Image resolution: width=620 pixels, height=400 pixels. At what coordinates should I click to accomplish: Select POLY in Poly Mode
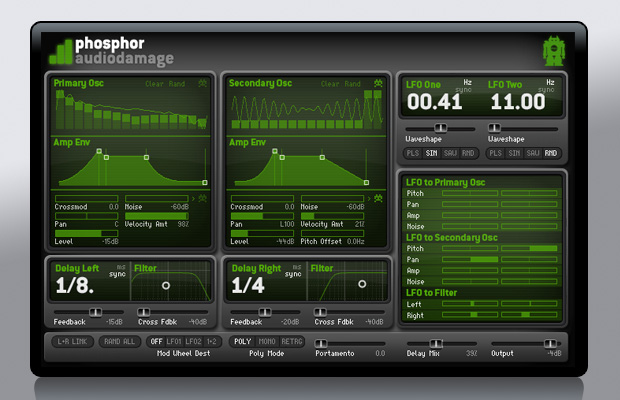tap(242, 342)
